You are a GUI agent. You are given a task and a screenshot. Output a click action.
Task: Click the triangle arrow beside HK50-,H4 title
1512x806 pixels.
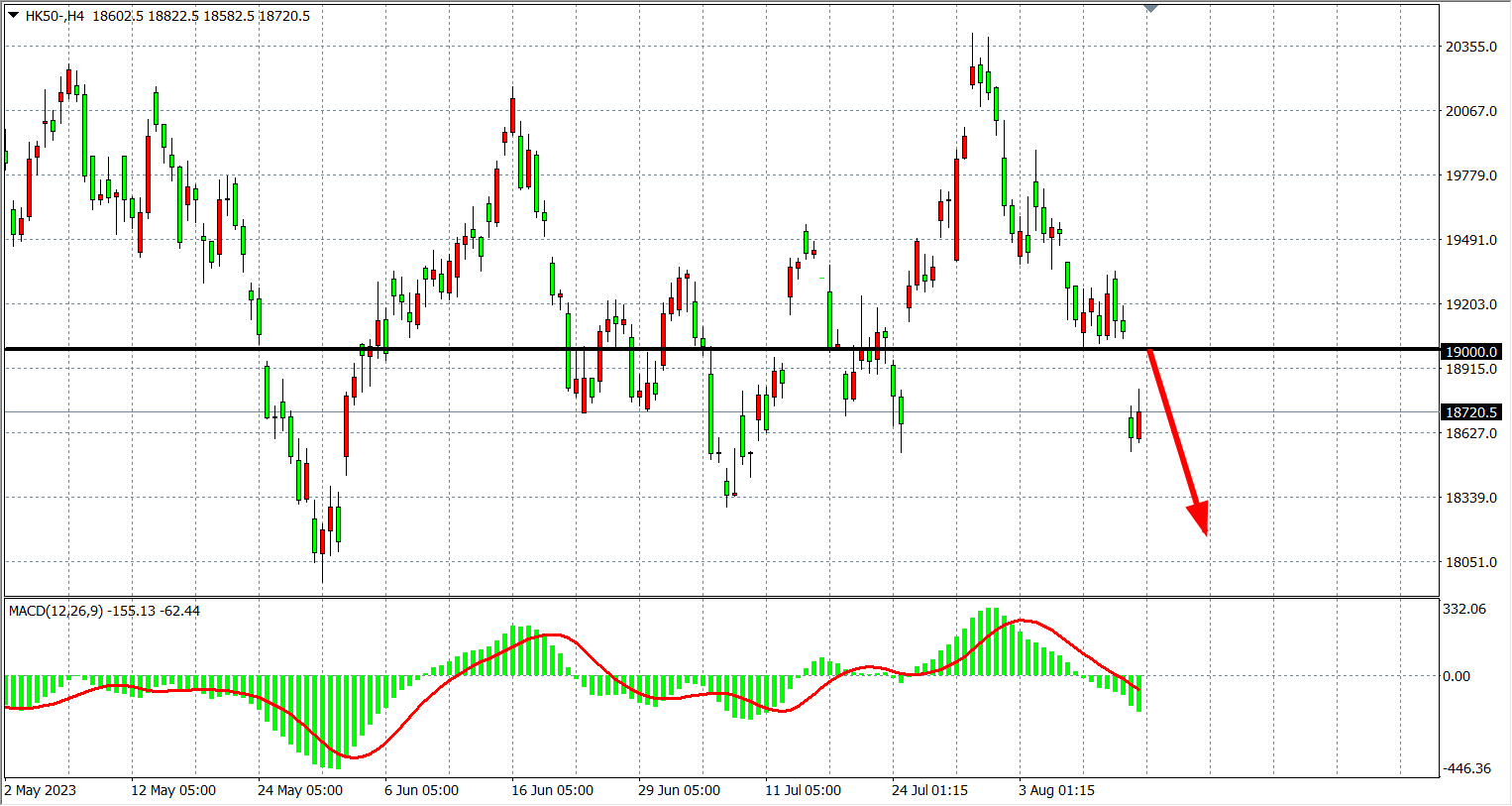click(13, 15)
